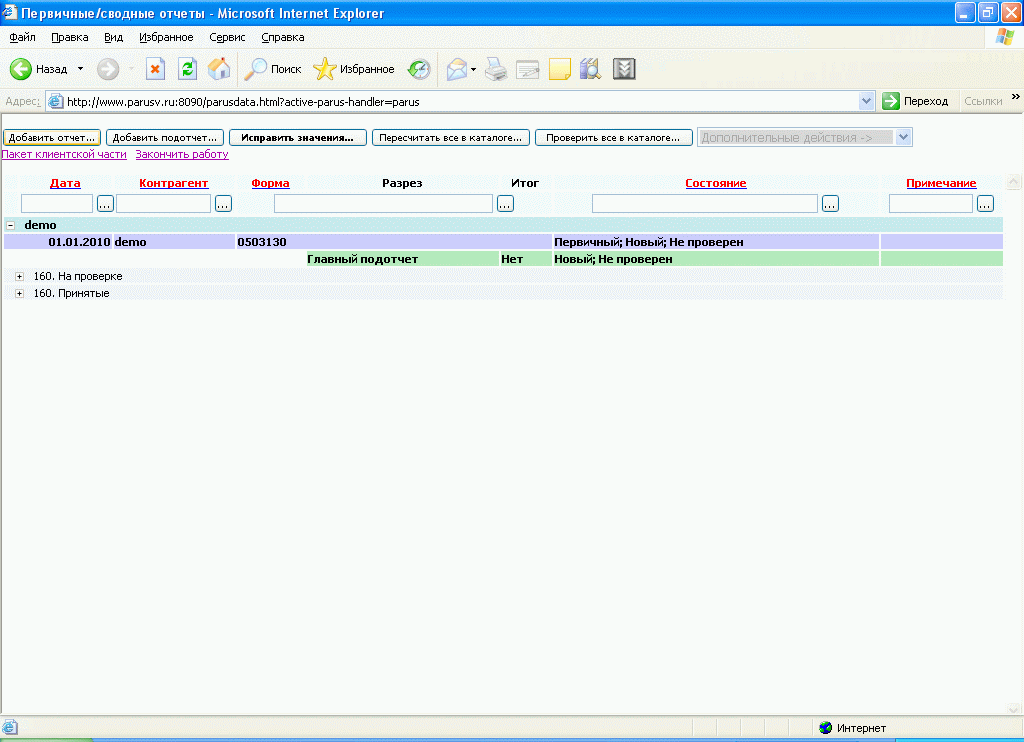Click the Forward arrow icon
This screenshot has height=742, width=1024.
[x=108, y=69]
